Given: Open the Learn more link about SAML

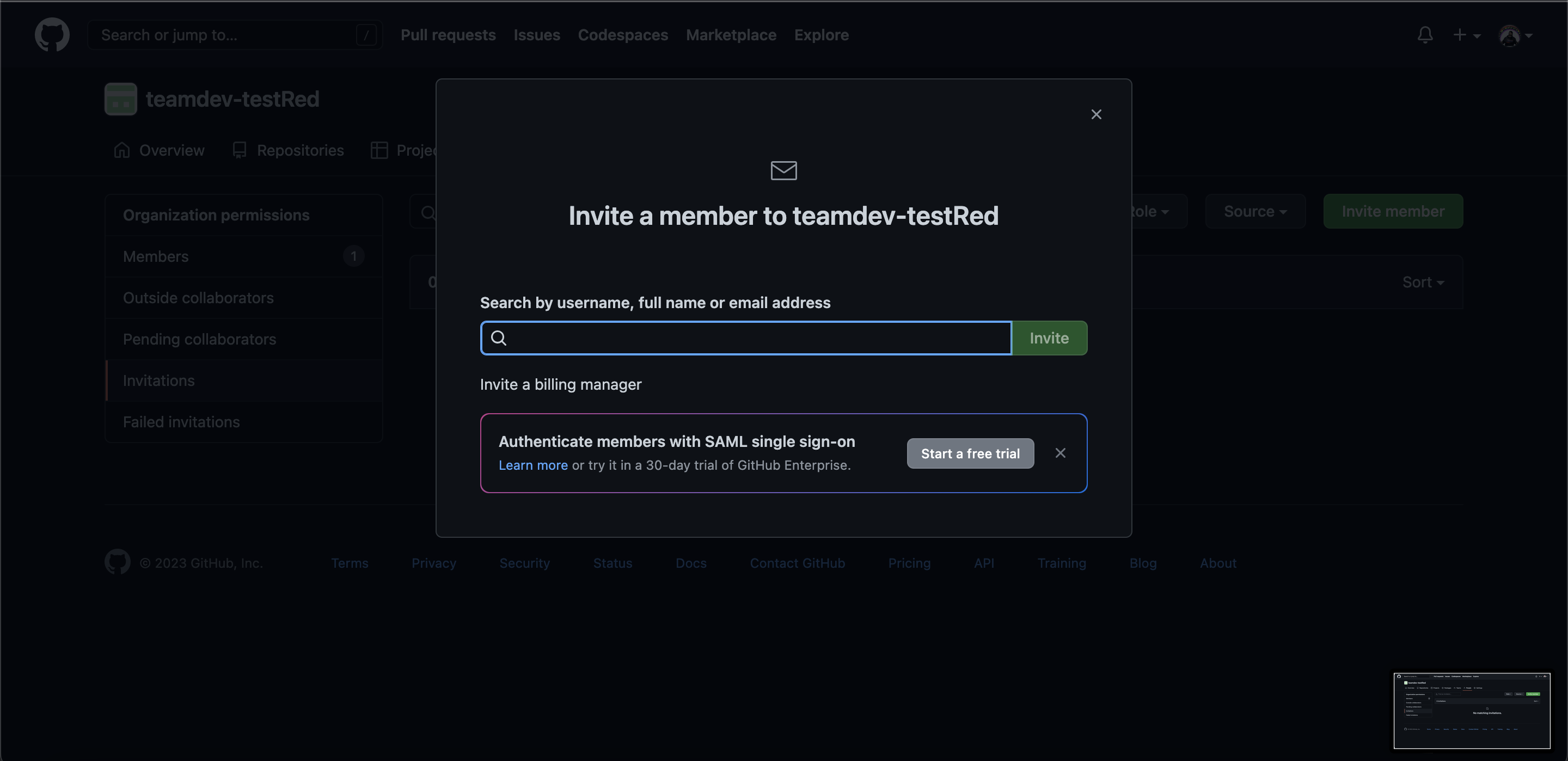Looking at the screenshot, I should click(532, 465).
